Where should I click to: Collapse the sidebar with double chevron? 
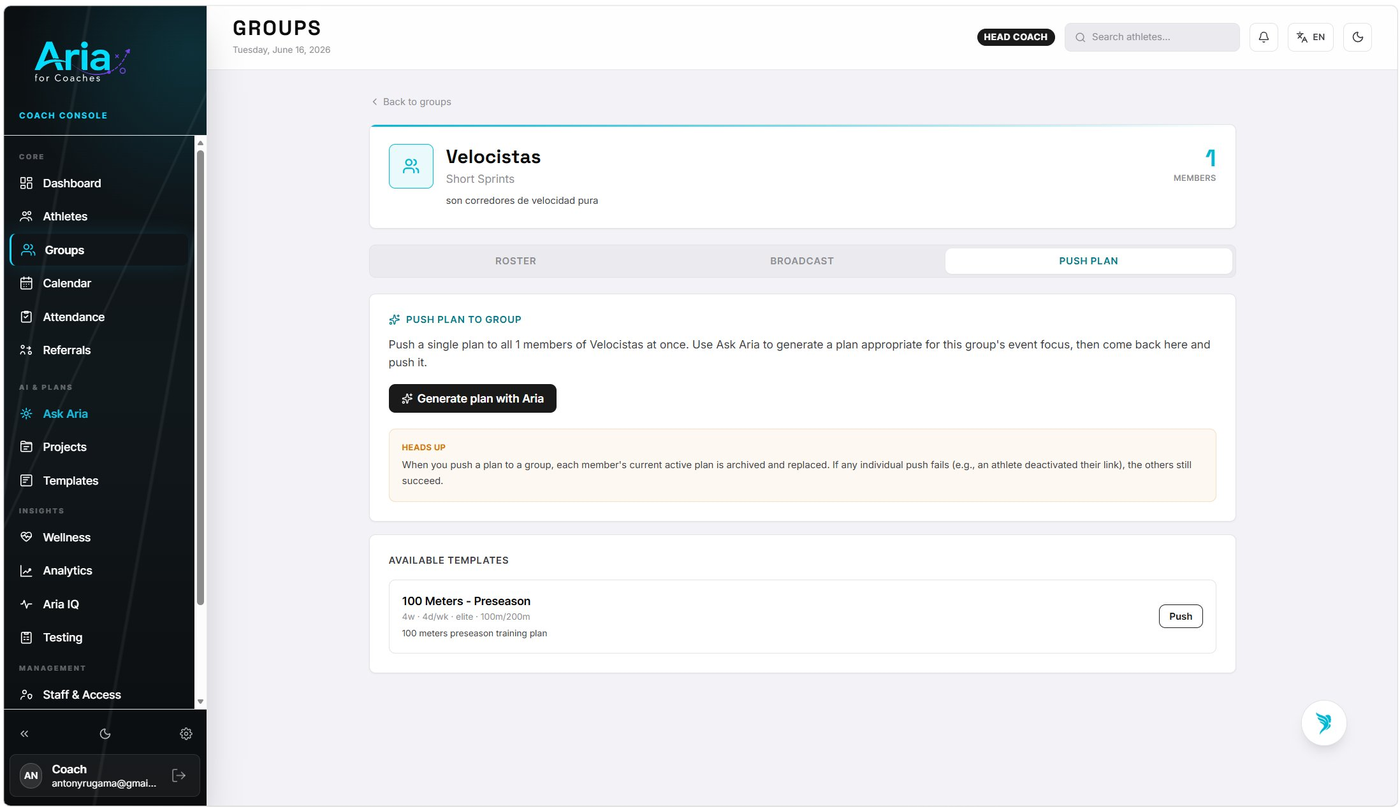click(x=25, y=734)
